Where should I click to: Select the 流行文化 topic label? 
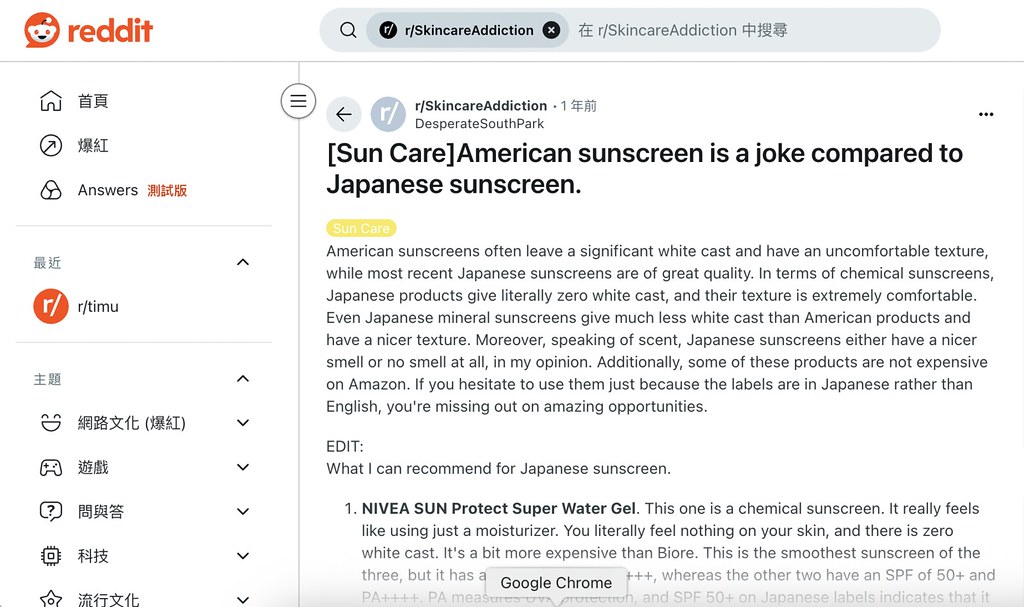pos(108,600)
